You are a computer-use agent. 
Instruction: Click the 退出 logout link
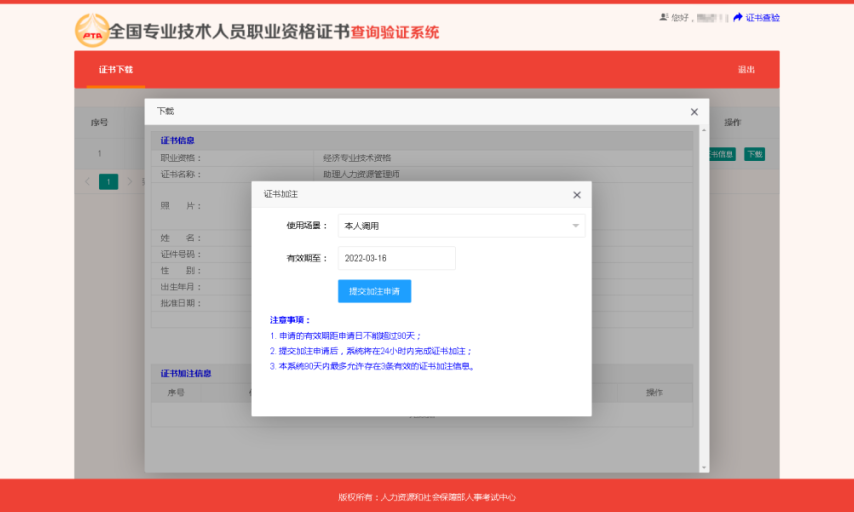coord(746,70)
